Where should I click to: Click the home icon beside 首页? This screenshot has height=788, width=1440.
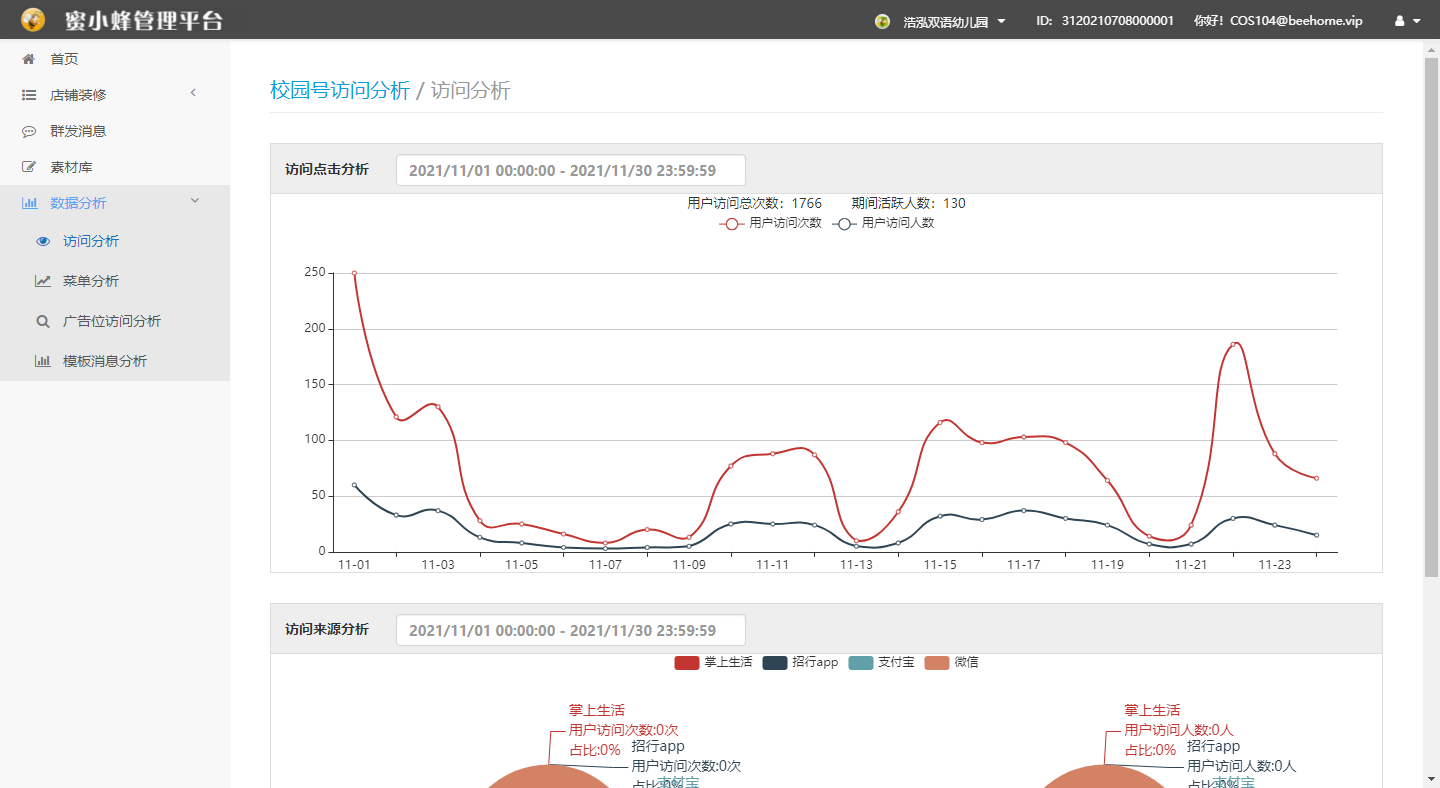pyautogui.click(x=29, y=59)
